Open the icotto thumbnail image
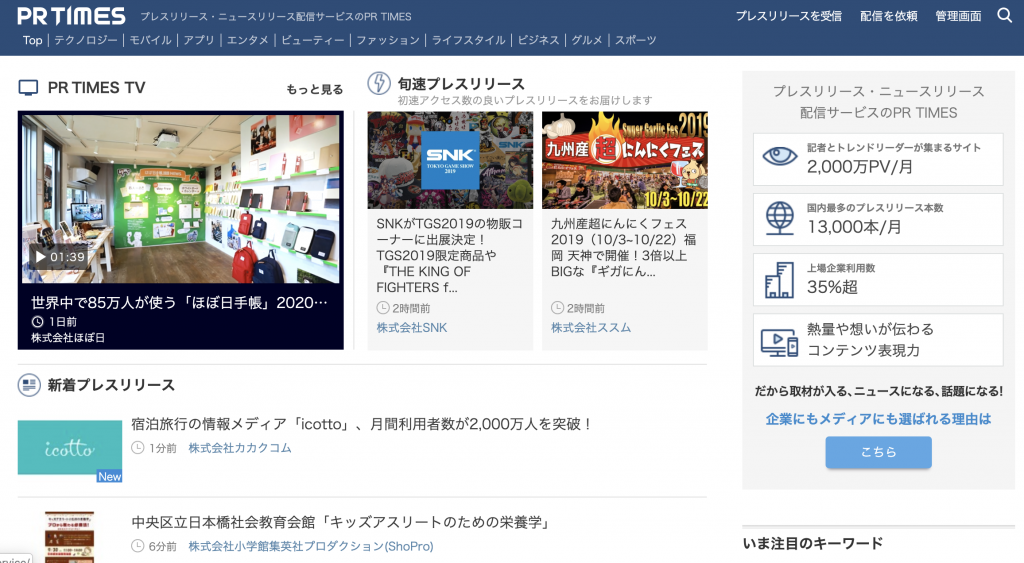 70,447
